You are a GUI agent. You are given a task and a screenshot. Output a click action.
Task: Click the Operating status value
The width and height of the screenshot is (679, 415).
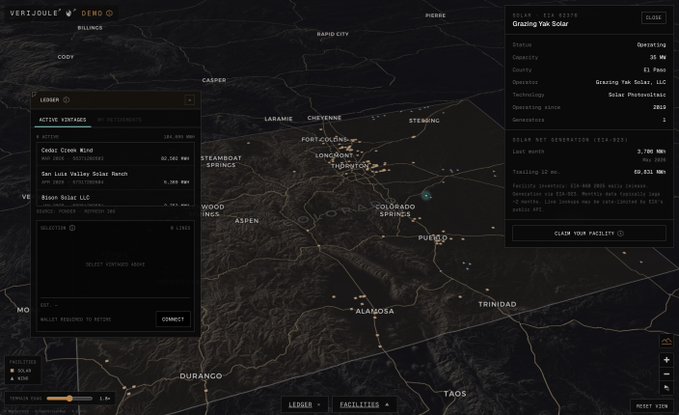651,45
